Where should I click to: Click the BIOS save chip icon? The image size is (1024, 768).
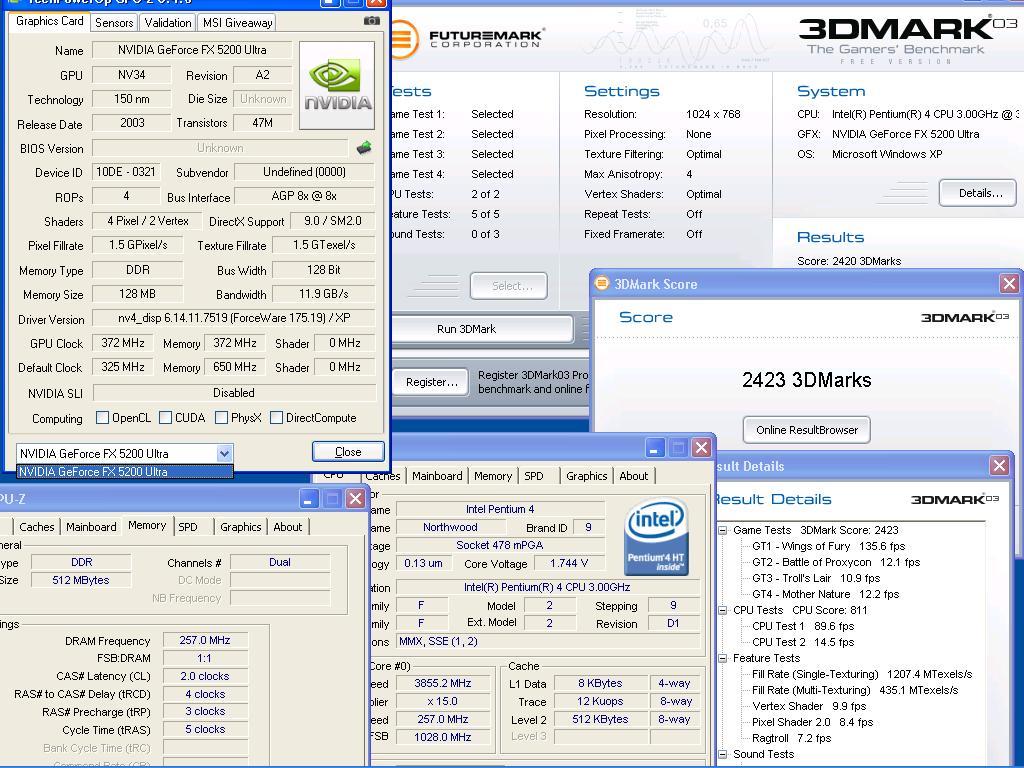[x=364, y=148]
